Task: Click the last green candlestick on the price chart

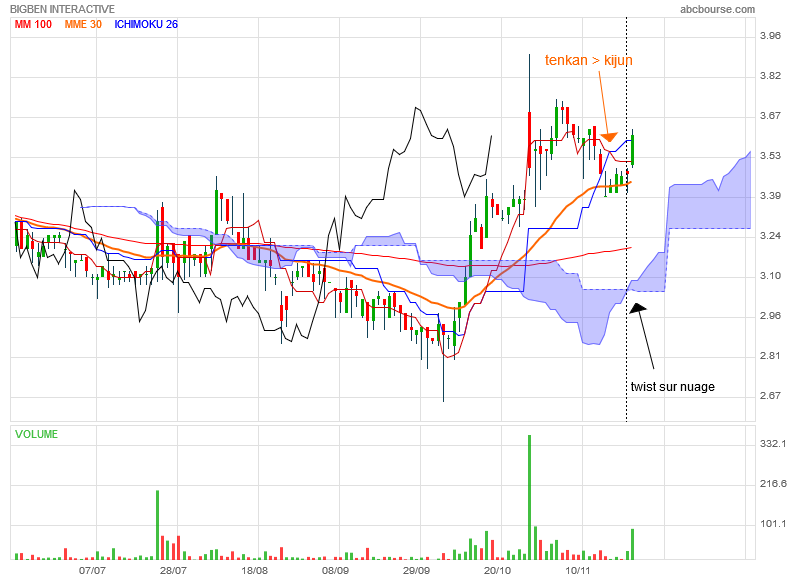Action: click(633, 149)
